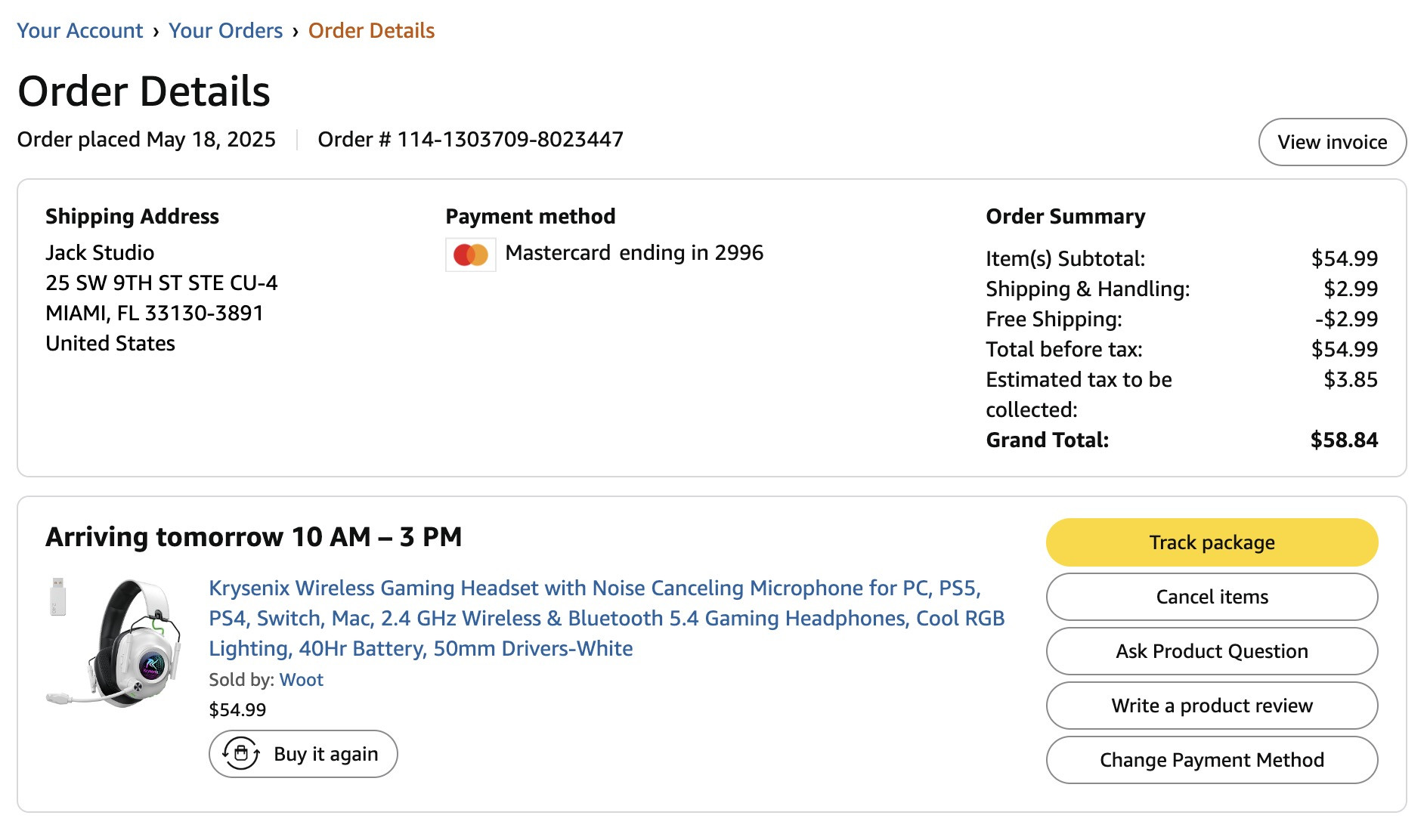Click Change Payment Method button
This screenshot has height=840, width=1427.
coord(1212,760)
